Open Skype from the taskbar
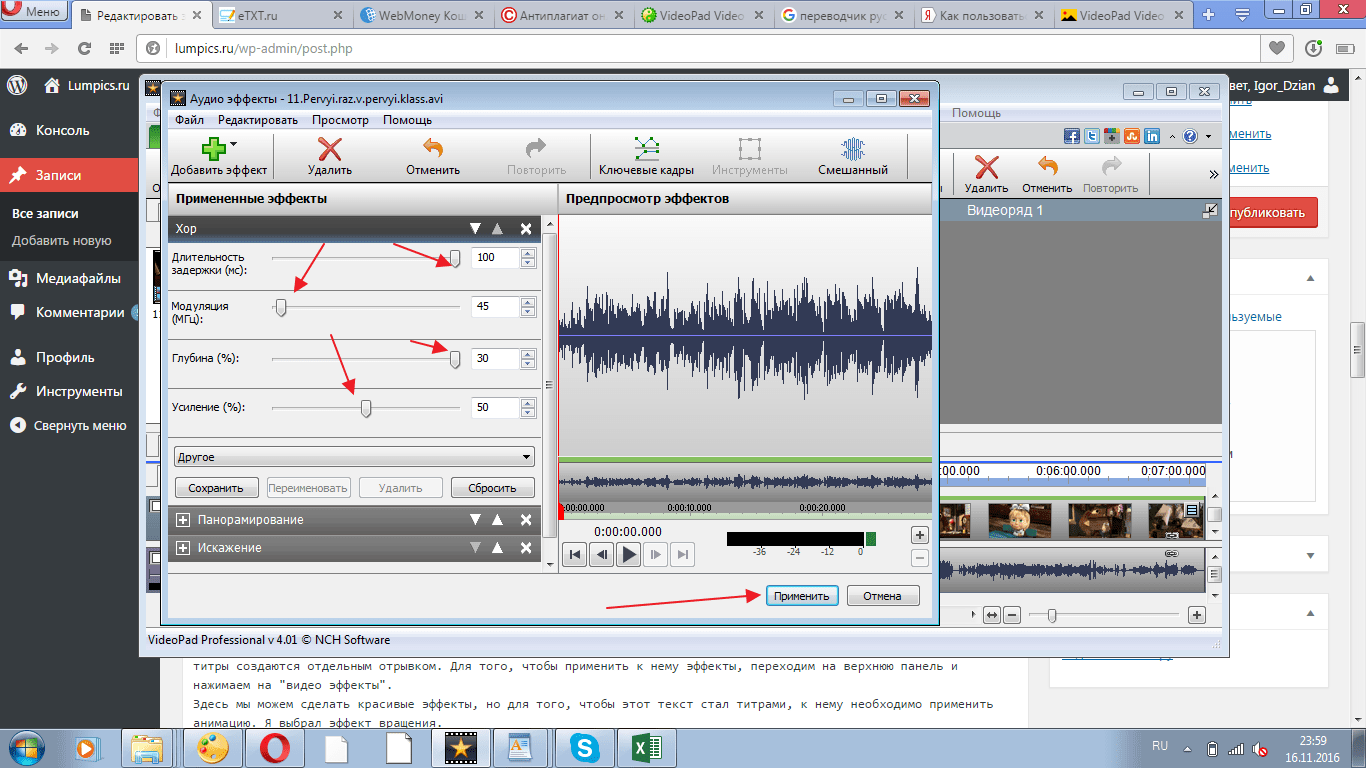This screenshot has width=1366, height=768. click(x=584, y=748)
